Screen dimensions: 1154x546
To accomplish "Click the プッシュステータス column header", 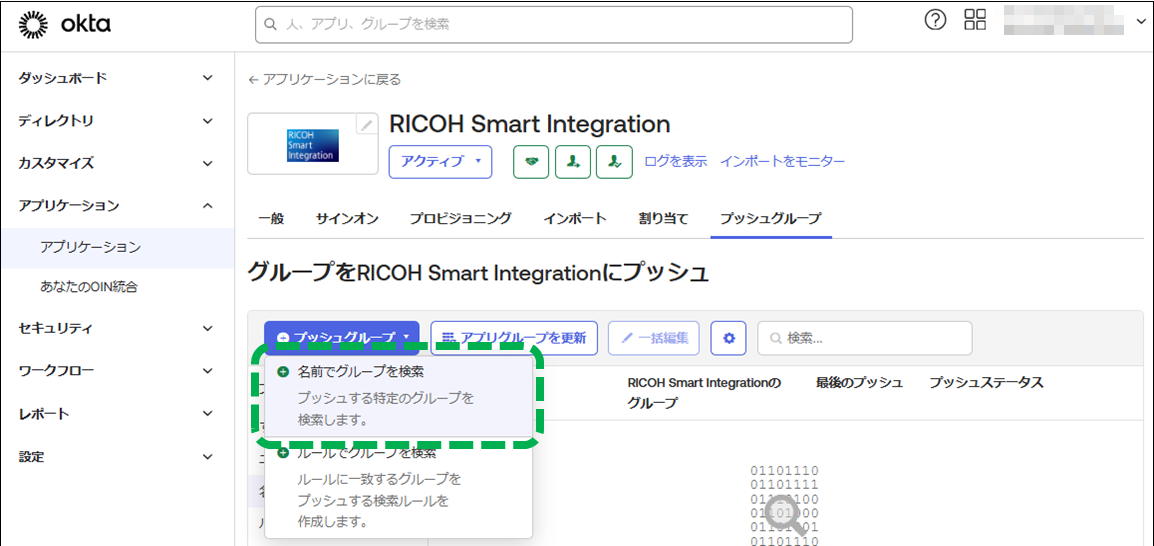I will point(986,383).
